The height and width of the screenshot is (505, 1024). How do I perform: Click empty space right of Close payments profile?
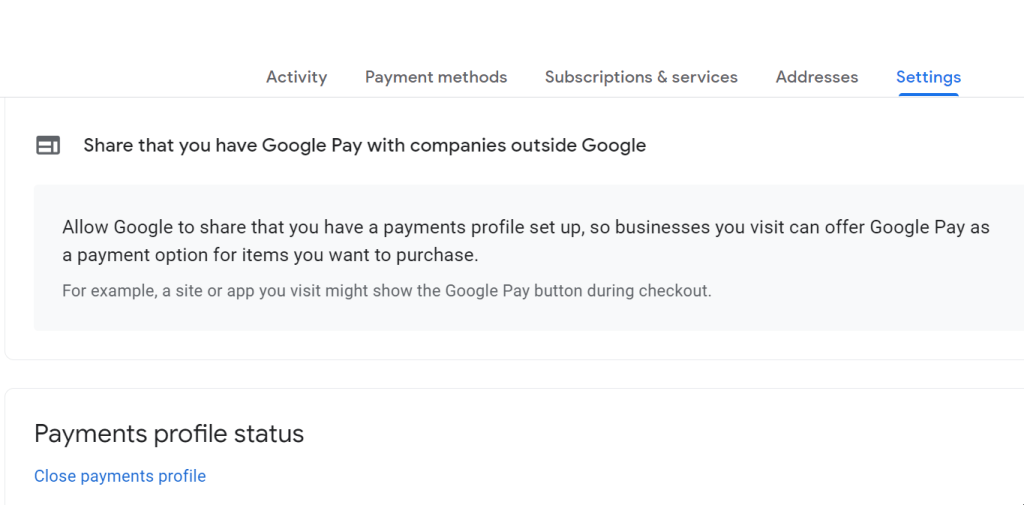(600, 476)
